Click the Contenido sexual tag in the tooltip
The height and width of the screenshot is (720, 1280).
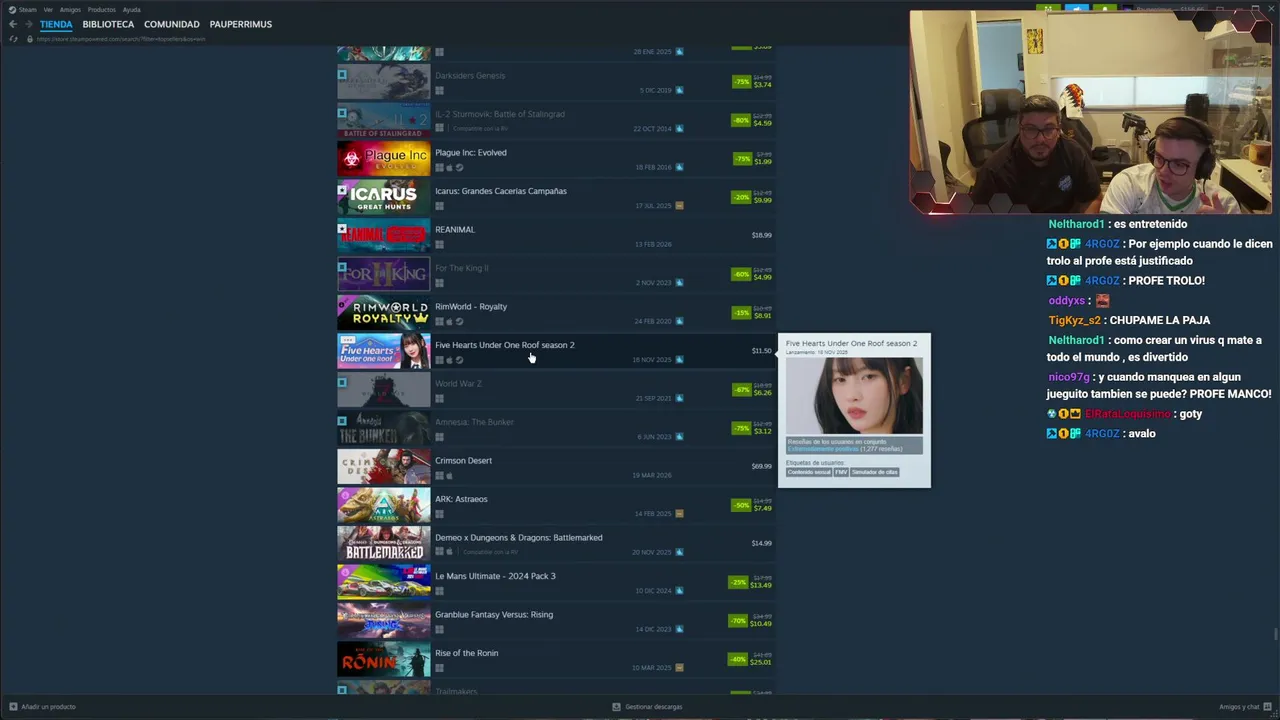[808, 472]
